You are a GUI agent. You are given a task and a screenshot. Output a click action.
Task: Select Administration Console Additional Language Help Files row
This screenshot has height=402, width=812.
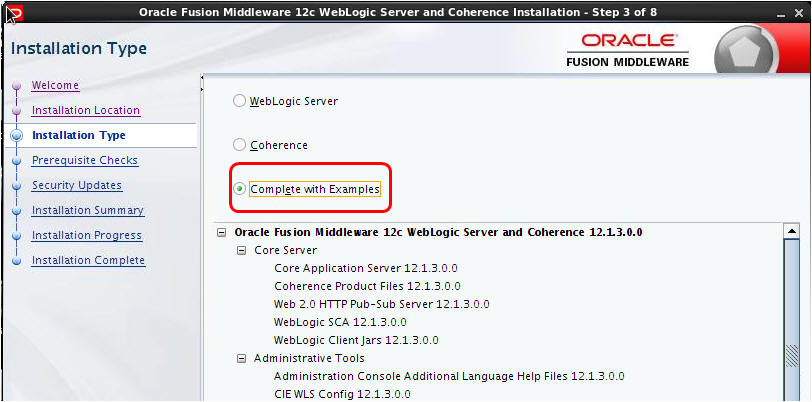(449, 376)
